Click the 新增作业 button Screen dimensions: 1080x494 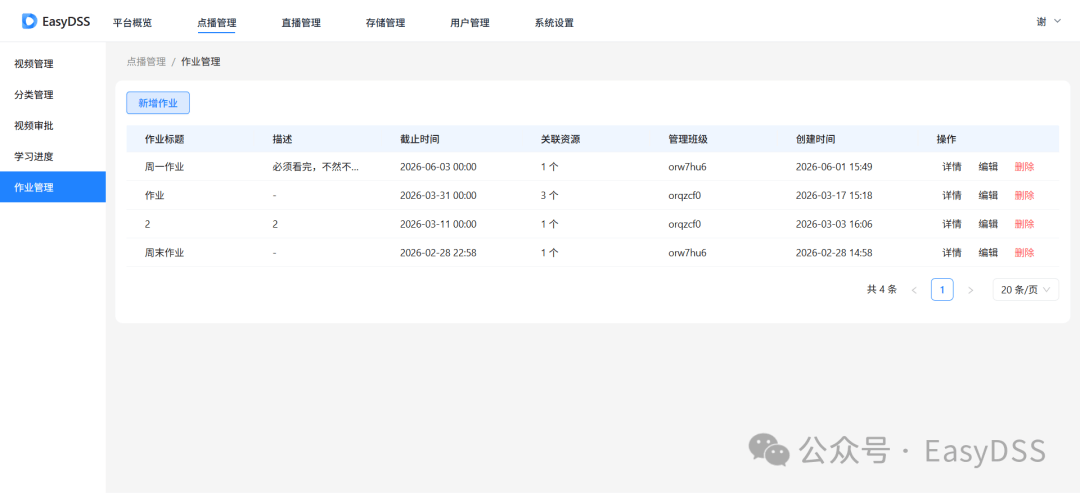pyautogui.click(x=158, y=103)
